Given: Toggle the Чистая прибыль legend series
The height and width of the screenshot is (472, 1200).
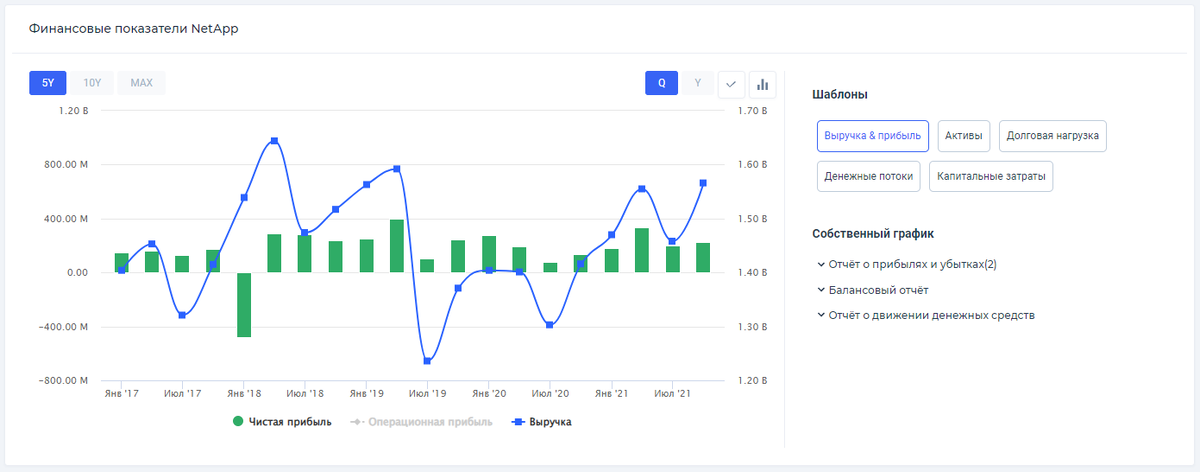Looking at the screenshot, I should pyautogui.click(x=283, y=422).
